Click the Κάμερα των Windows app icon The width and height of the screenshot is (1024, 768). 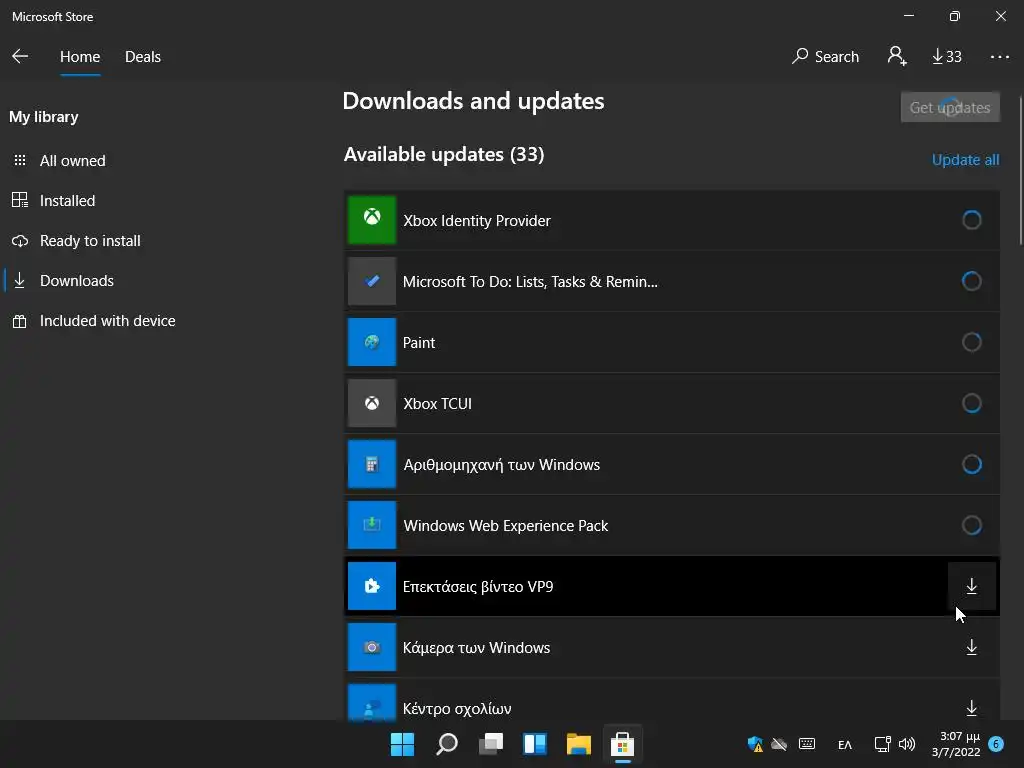(372, 647)
